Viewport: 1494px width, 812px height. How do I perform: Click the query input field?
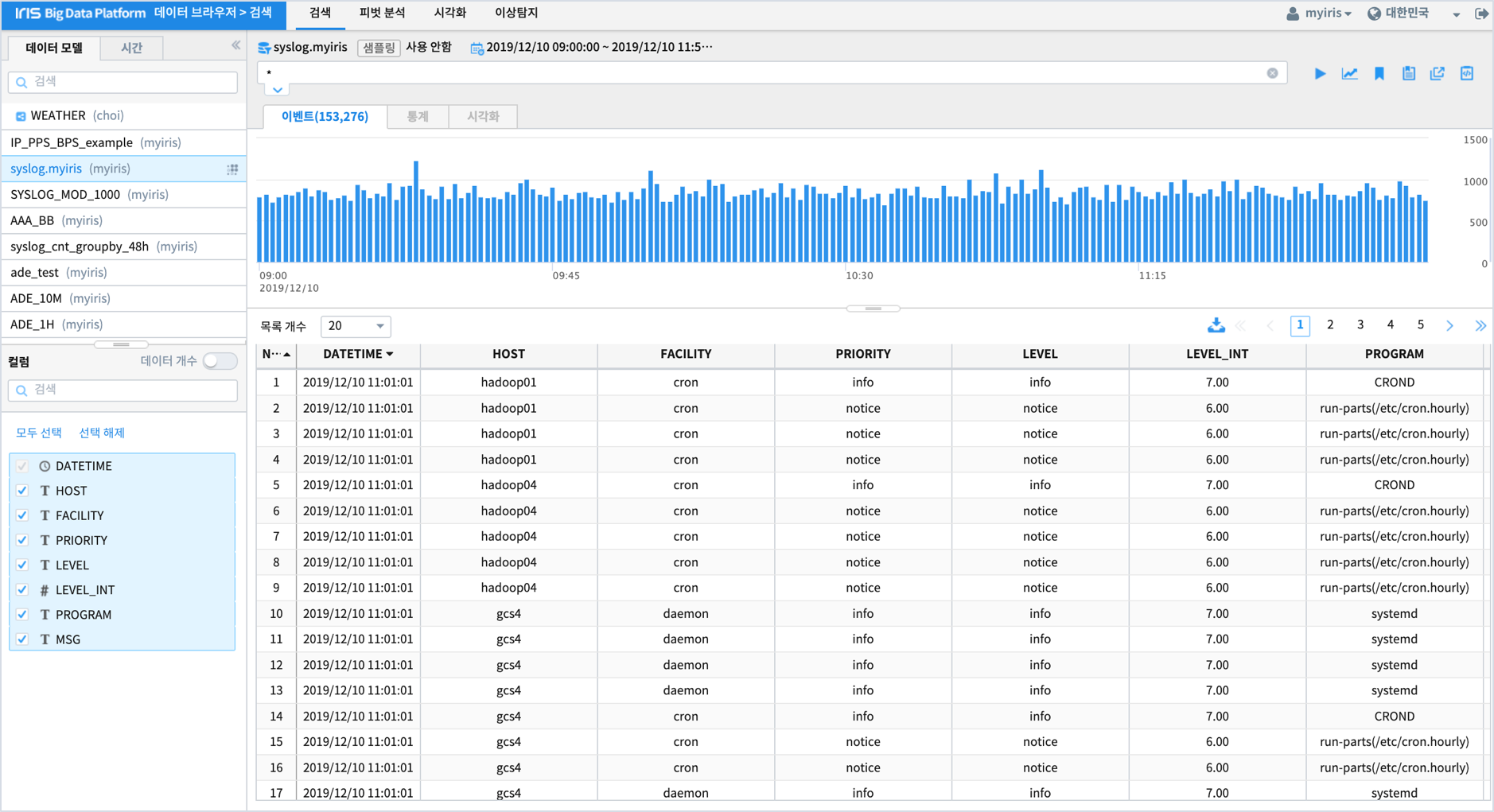point(772,73)
